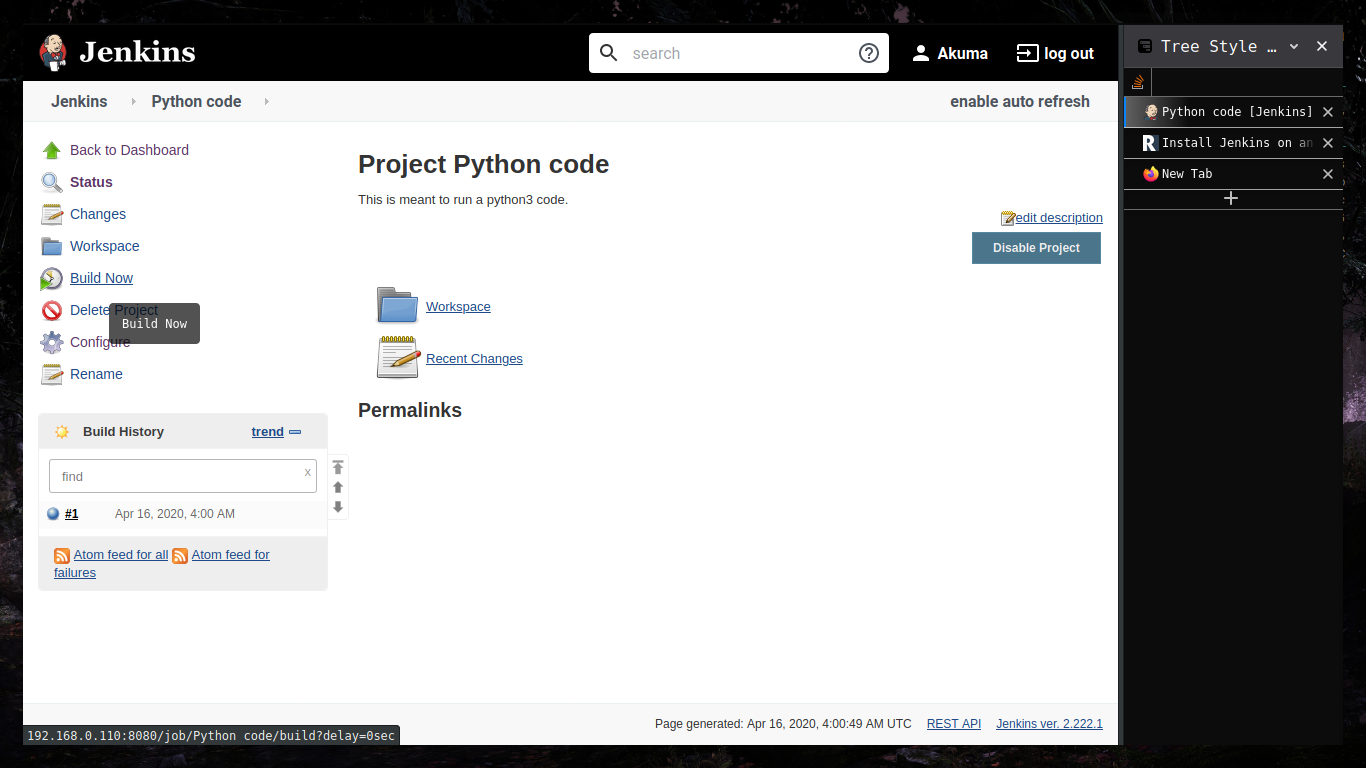
Task: Jump to top of build history arrow
Action: tap(338, 467)
